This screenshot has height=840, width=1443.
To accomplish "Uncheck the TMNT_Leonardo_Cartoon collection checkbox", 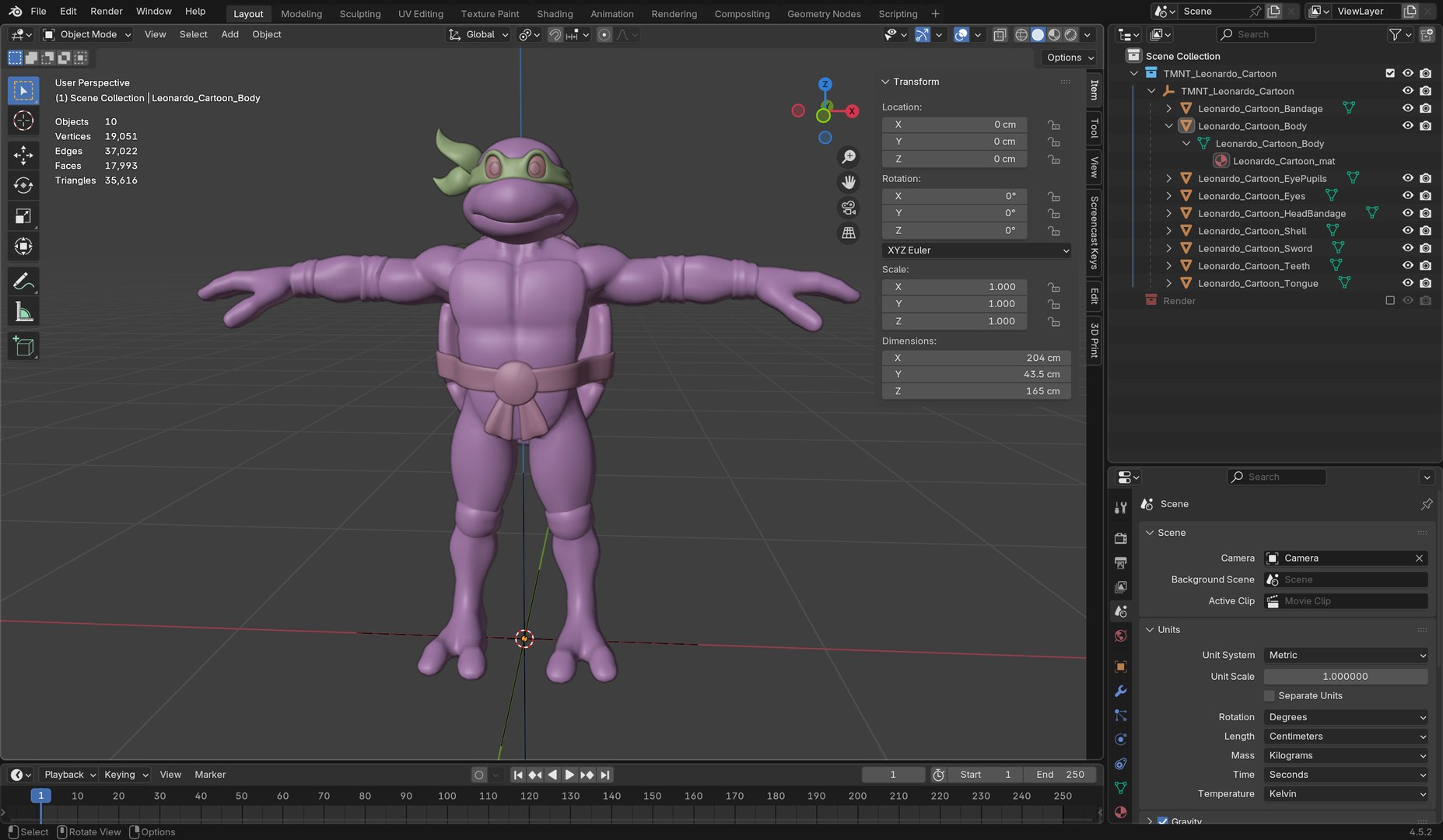I will pos(1390,73).
